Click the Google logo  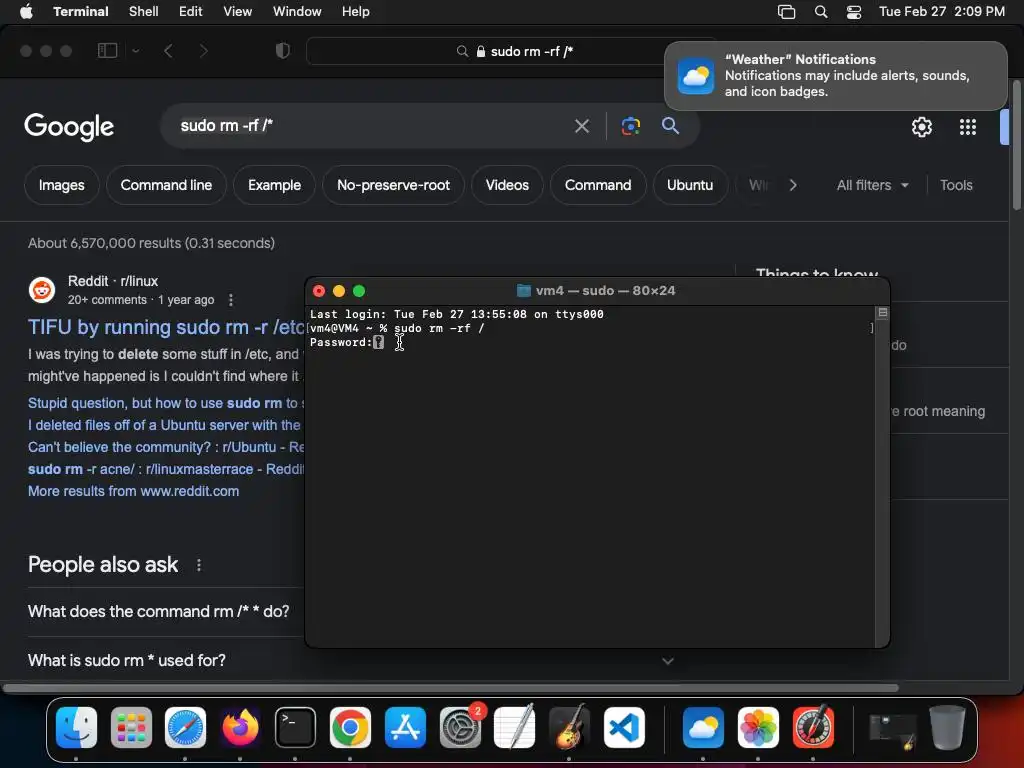tap(69, 127)
